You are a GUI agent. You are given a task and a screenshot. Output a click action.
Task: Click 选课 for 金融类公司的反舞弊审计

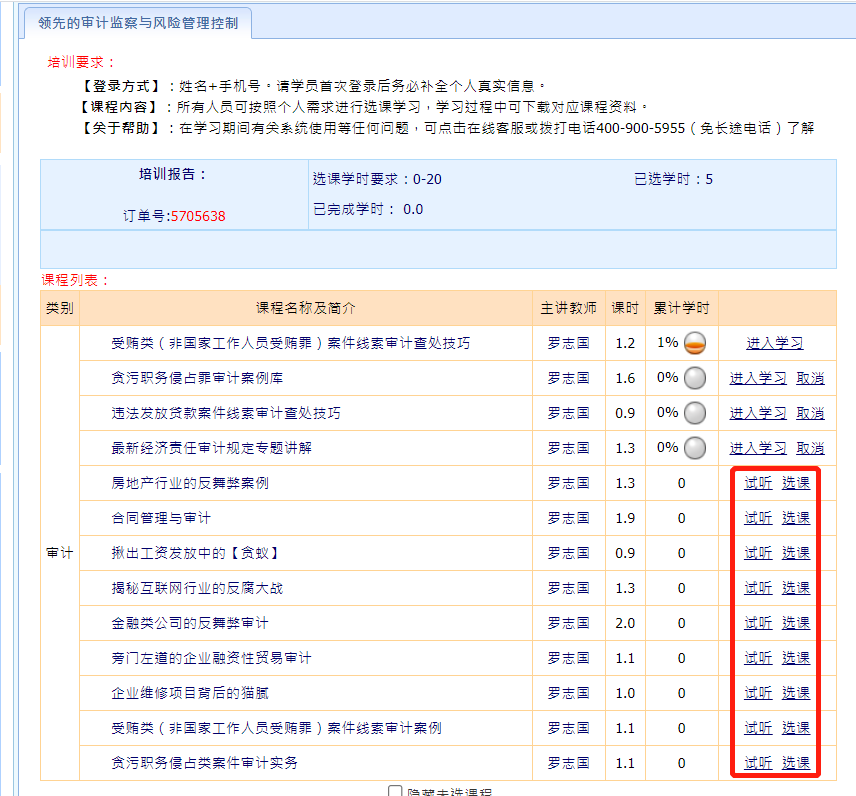[796, 623]
